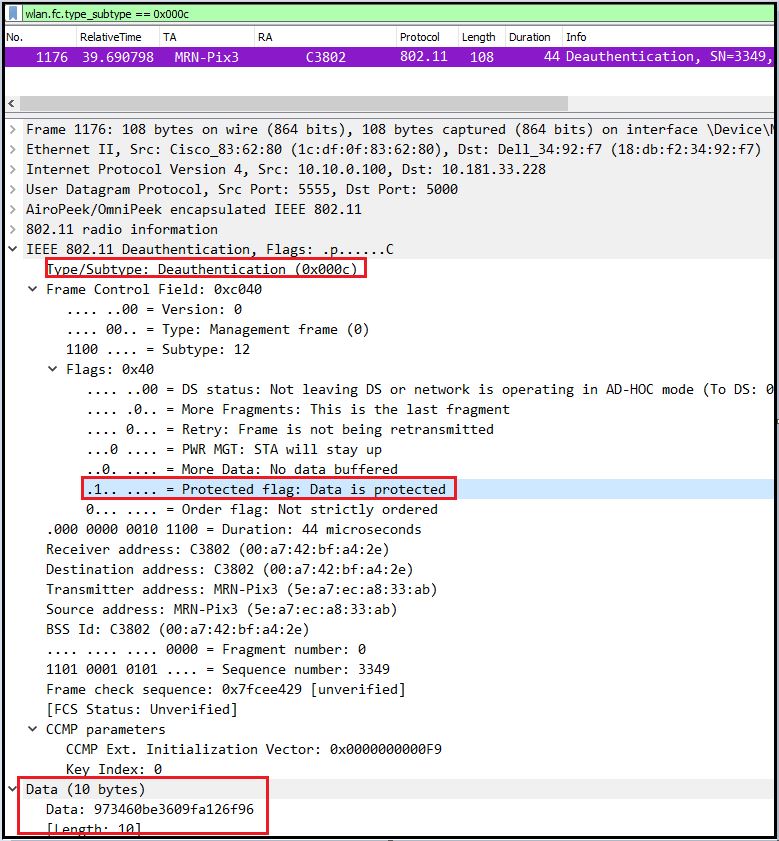Expand AiroPeek/OmniPeek encapsulated IEEE 802.11 node

pos(13,209)
